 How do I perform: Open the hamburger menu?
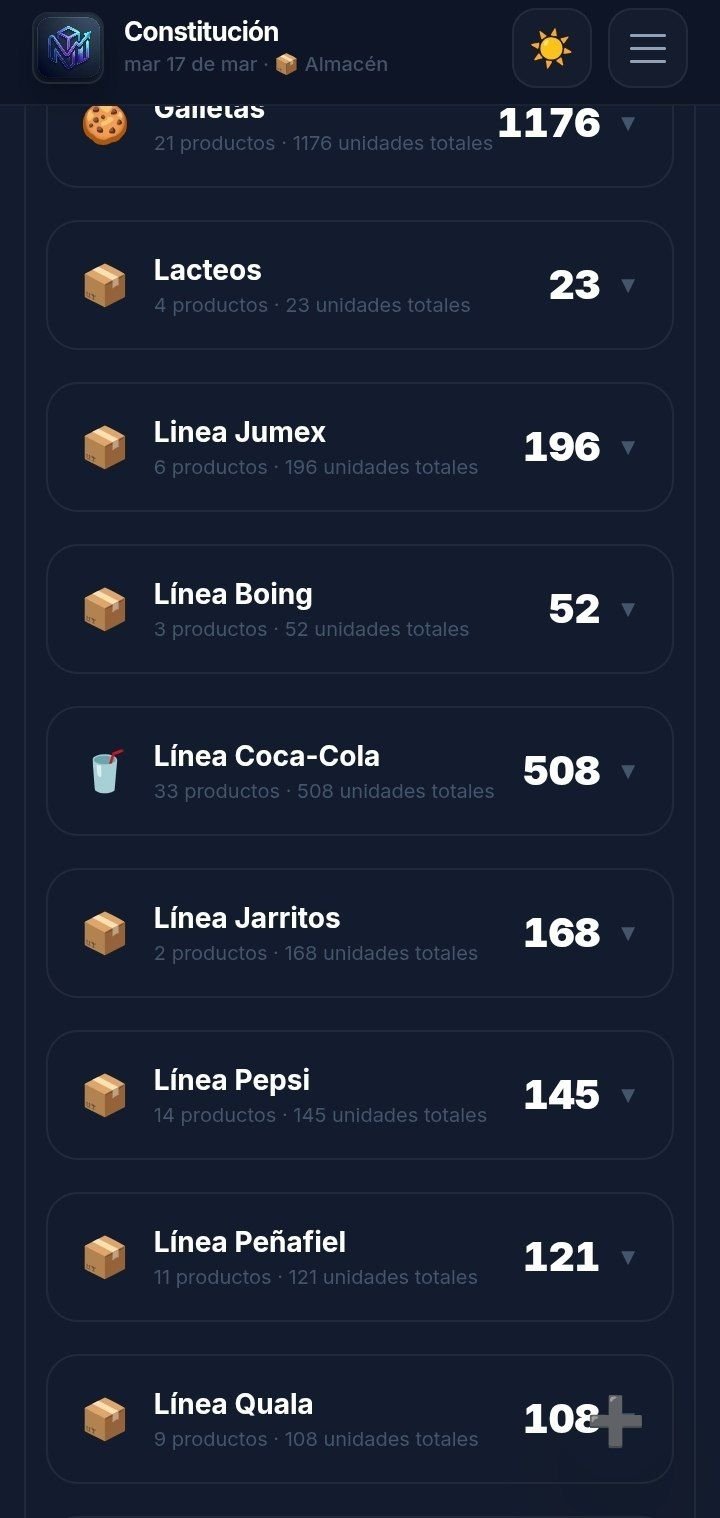pyautogui.click(x=647, y=48)
